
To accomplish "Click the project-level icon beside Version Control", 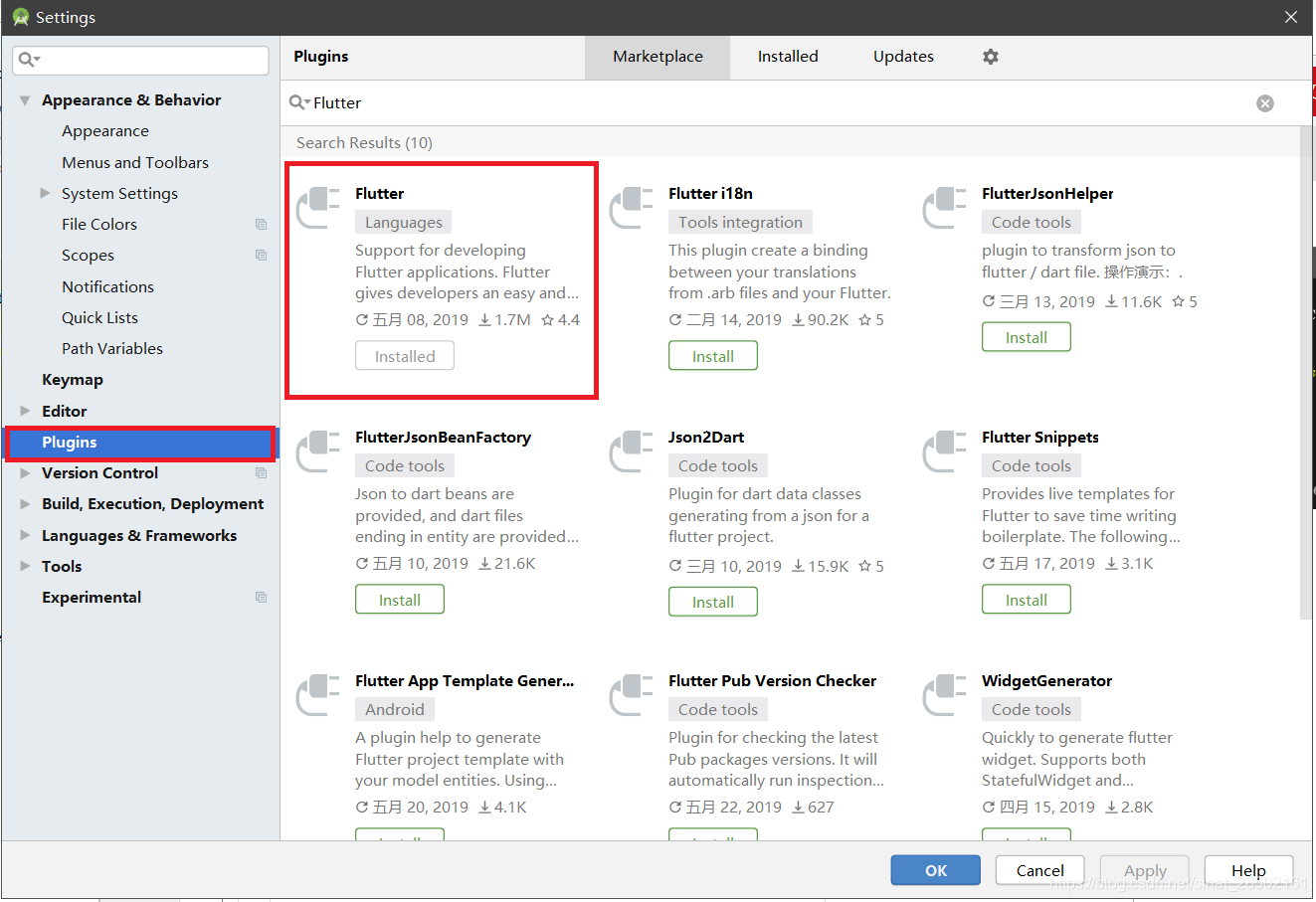I will point(261,473).
